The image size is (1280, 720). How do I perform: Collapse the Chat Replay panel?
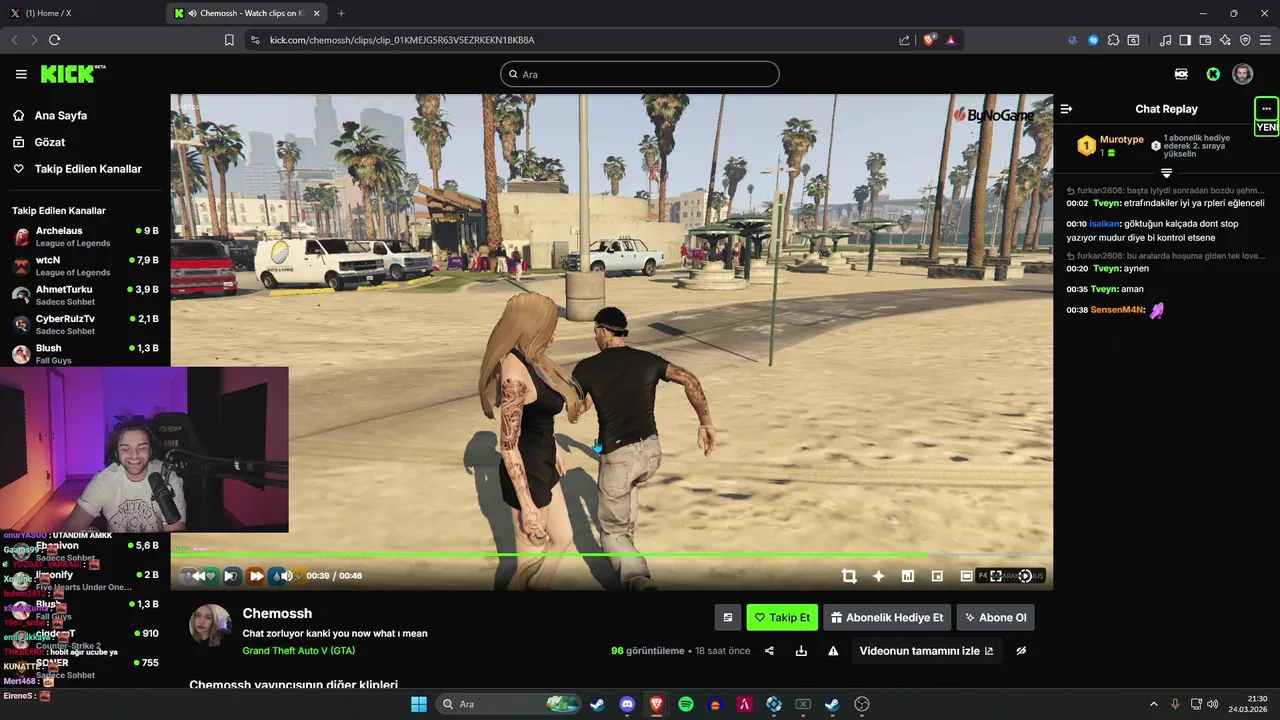click(1066, 109)
